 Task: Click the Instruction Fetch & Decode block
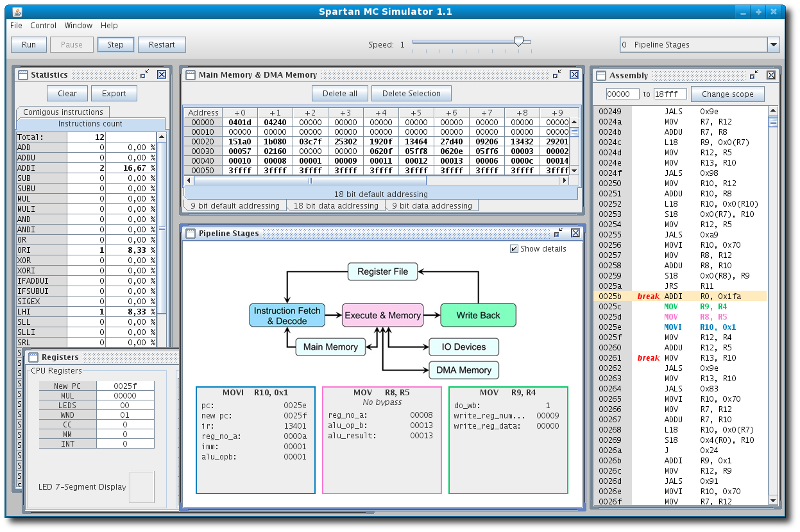click(x=287, y=316)
